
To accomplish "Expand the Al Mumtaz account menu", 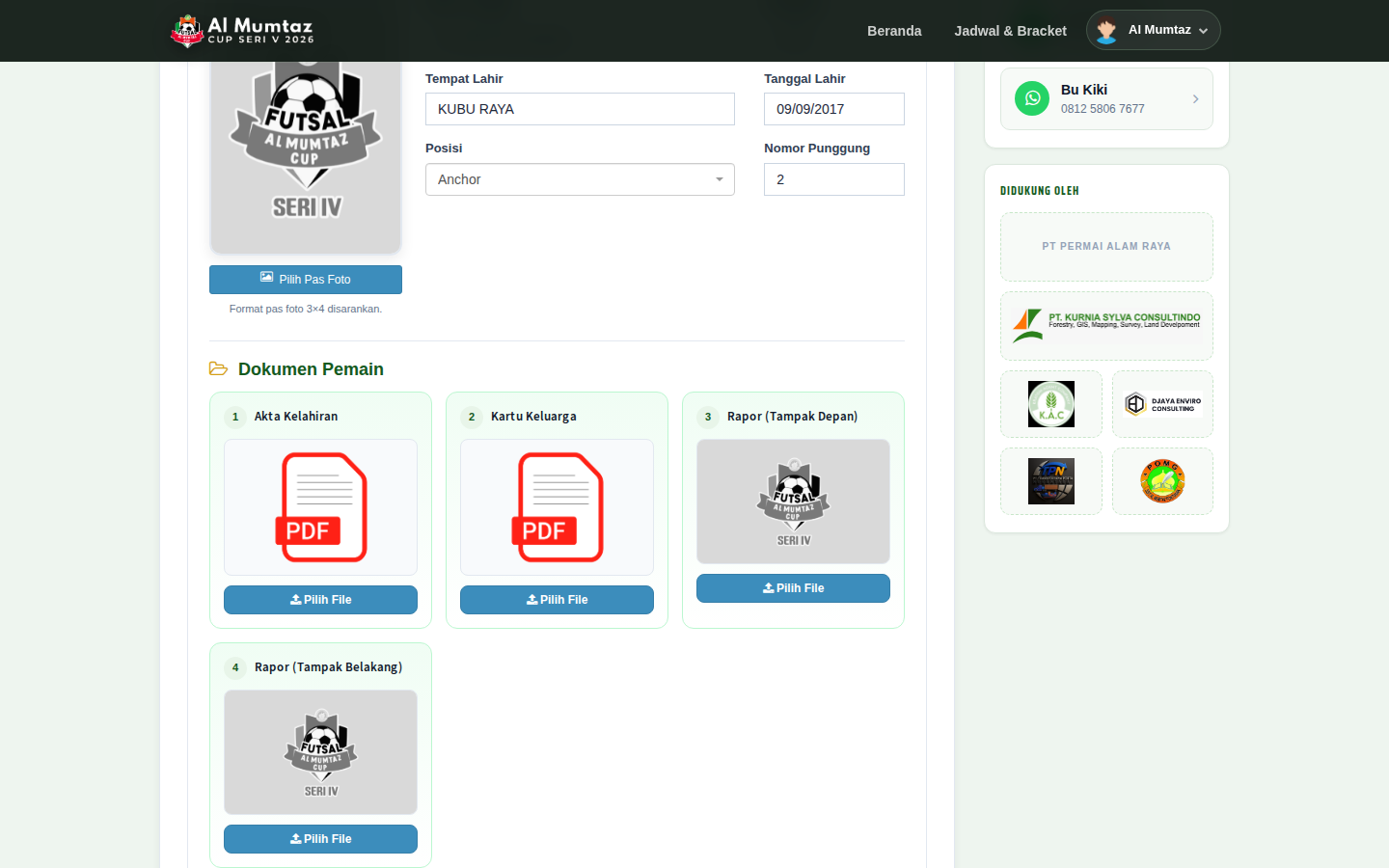I will [1153, 30].
